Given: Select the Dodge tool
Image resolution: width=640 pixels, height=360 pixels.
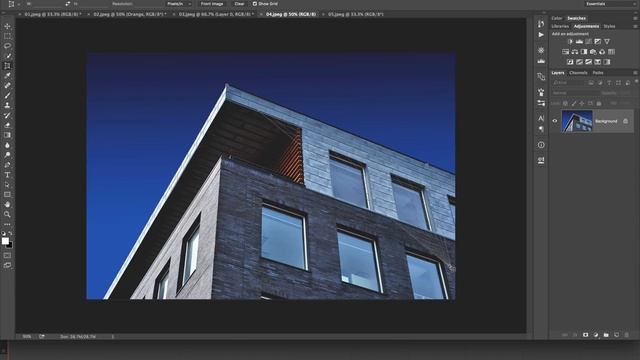Looking at the screenshot, I should (7, 155).
